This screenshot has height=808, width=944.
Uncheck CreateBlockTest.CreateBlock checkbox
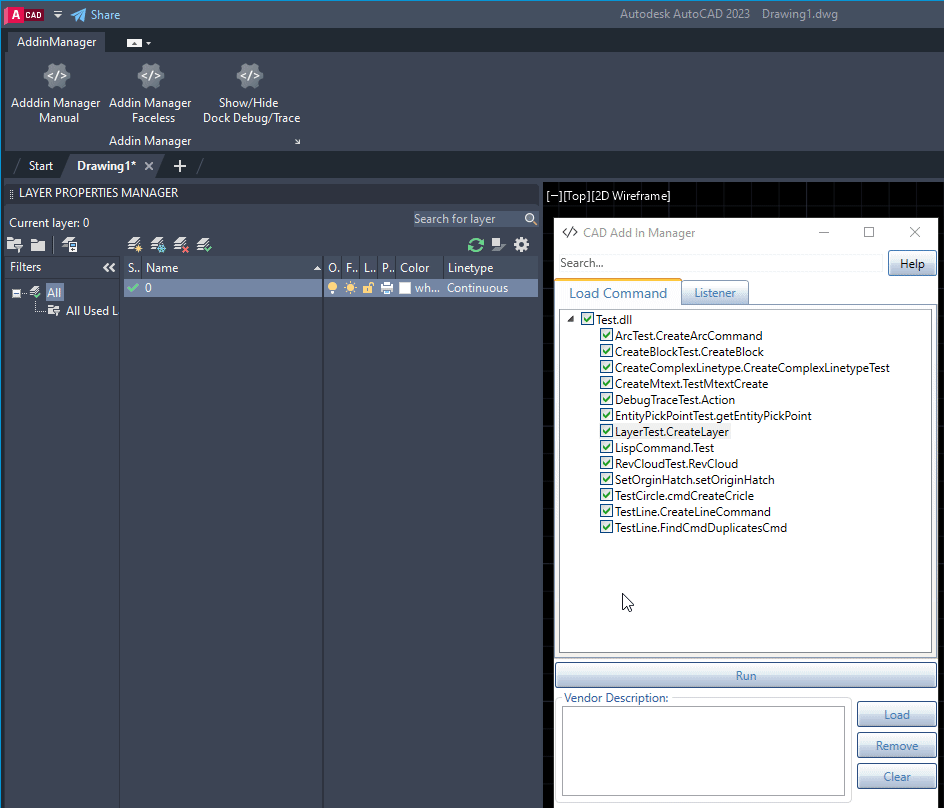point(606,351)
